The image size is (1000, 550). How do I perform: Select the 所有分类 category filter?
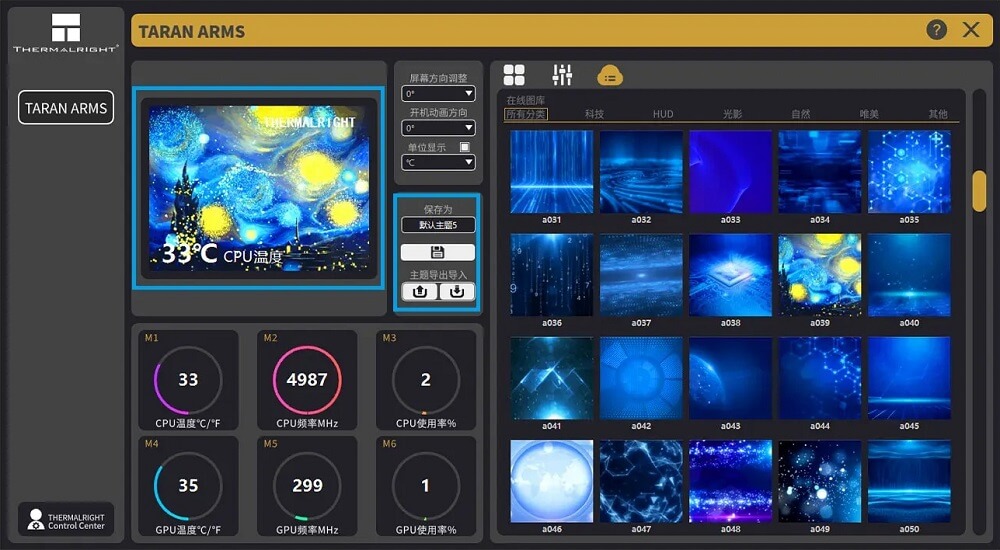coord(526,114)
